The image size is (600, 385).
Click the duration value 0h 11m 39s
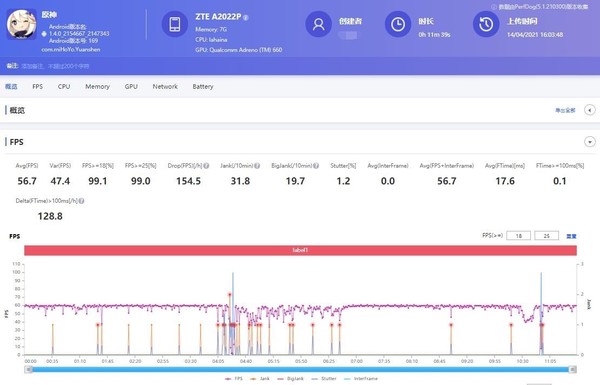tap(434, 34)
